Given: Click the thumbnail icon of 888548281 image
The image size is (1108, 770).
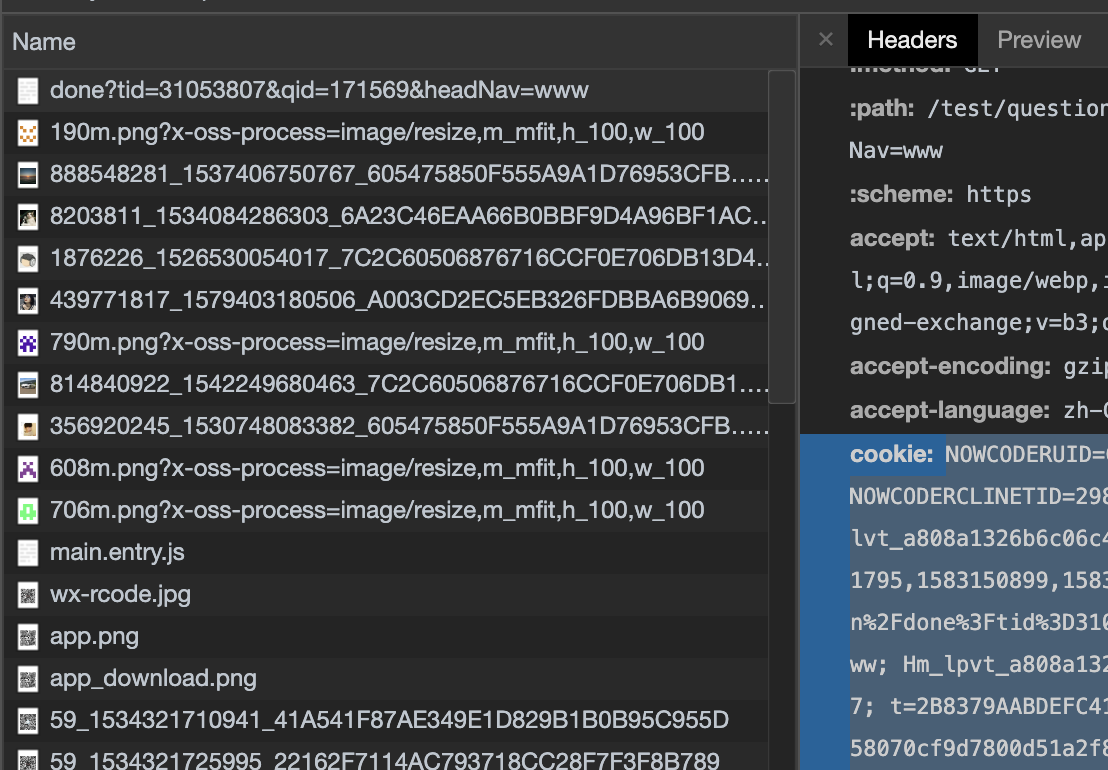Looking at the screenshot, I should pyautogui.click(x=28, y=175).
